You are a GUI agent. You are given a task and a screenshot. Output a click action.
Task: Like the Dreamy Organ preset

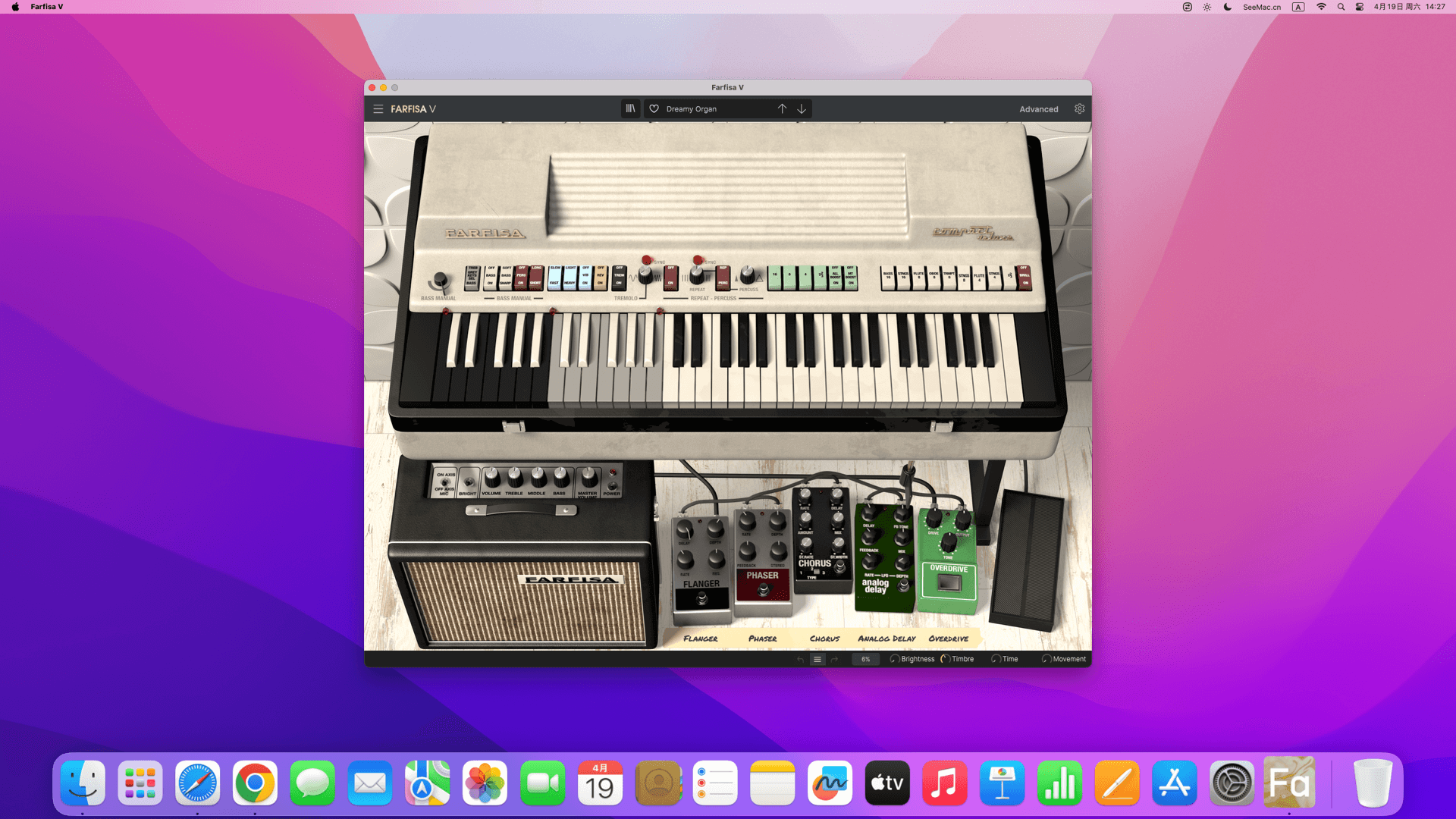pyautogui.click(x=654, y=109)
